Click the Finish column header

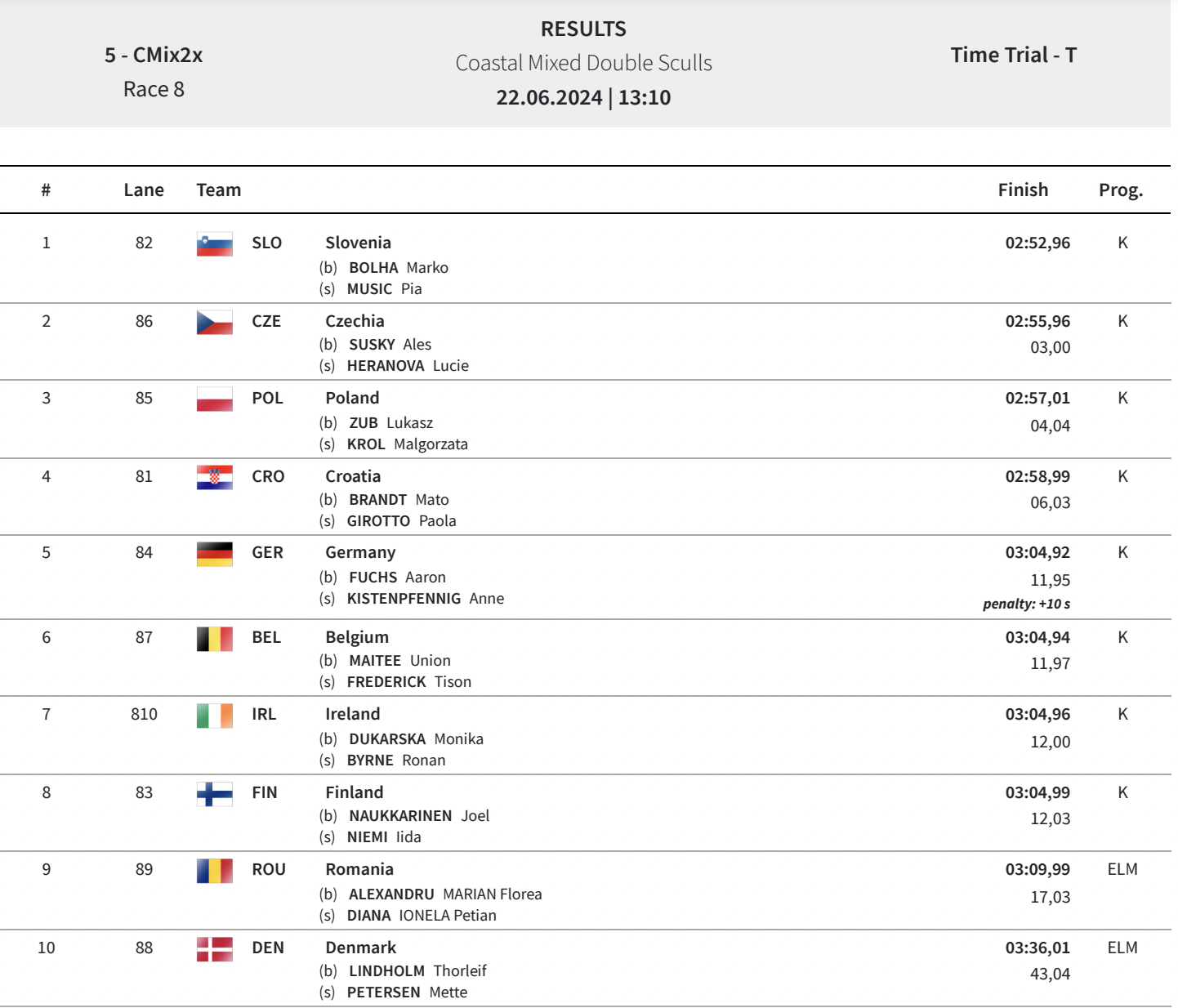point(1023,190)
